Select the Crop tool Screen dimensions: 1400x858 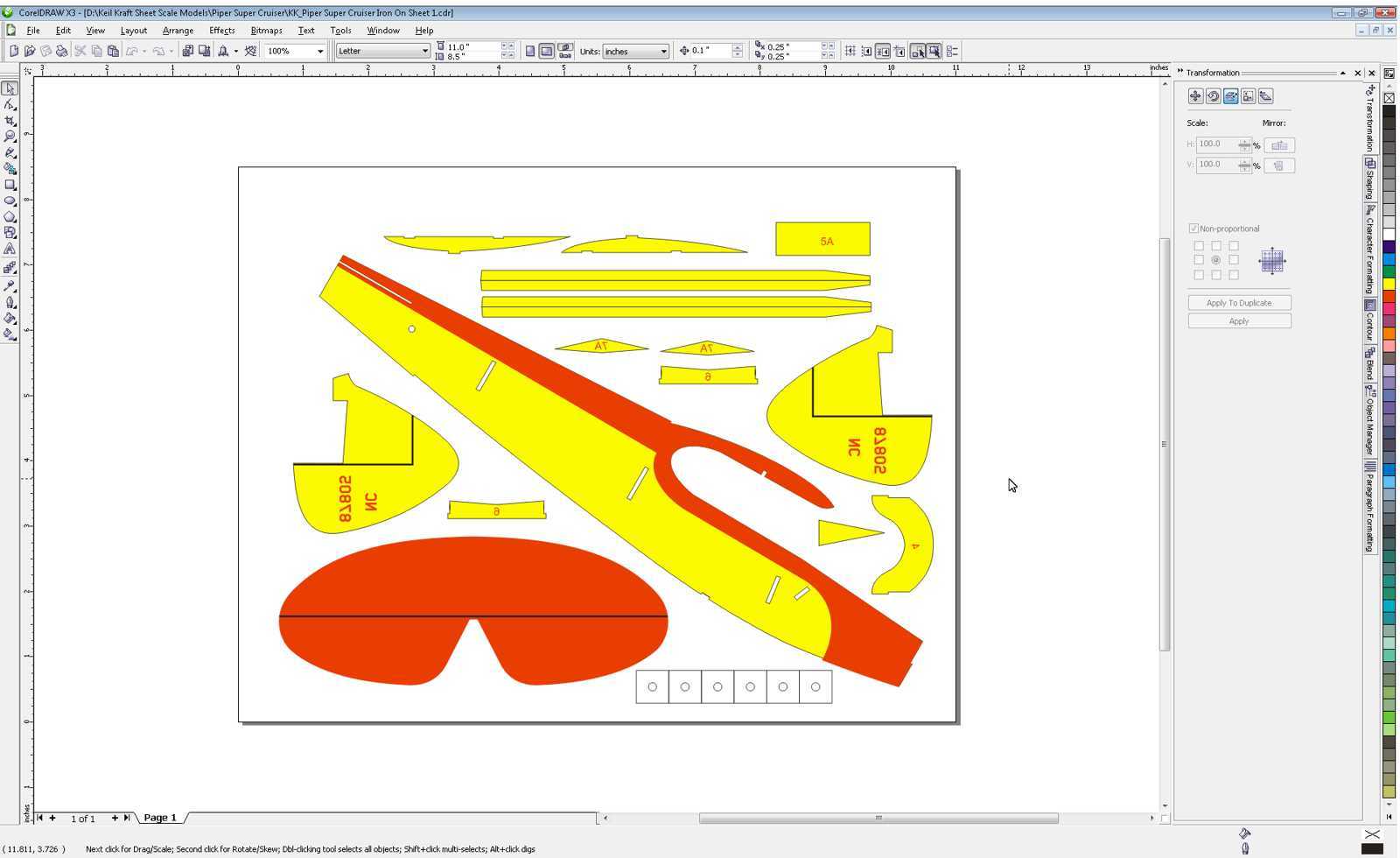10,121
